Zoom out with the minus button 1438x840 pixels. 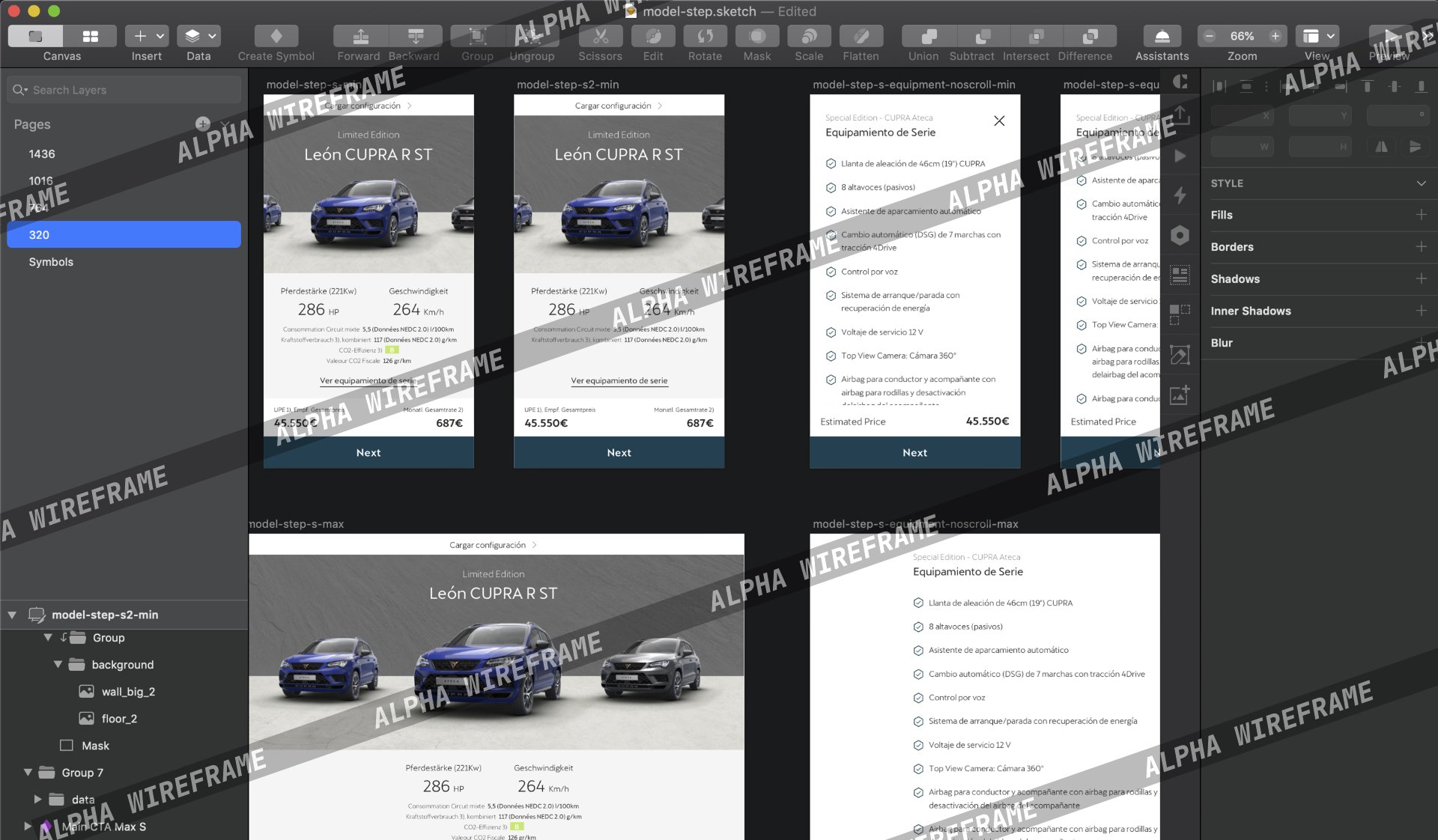tap(1209, 36)
